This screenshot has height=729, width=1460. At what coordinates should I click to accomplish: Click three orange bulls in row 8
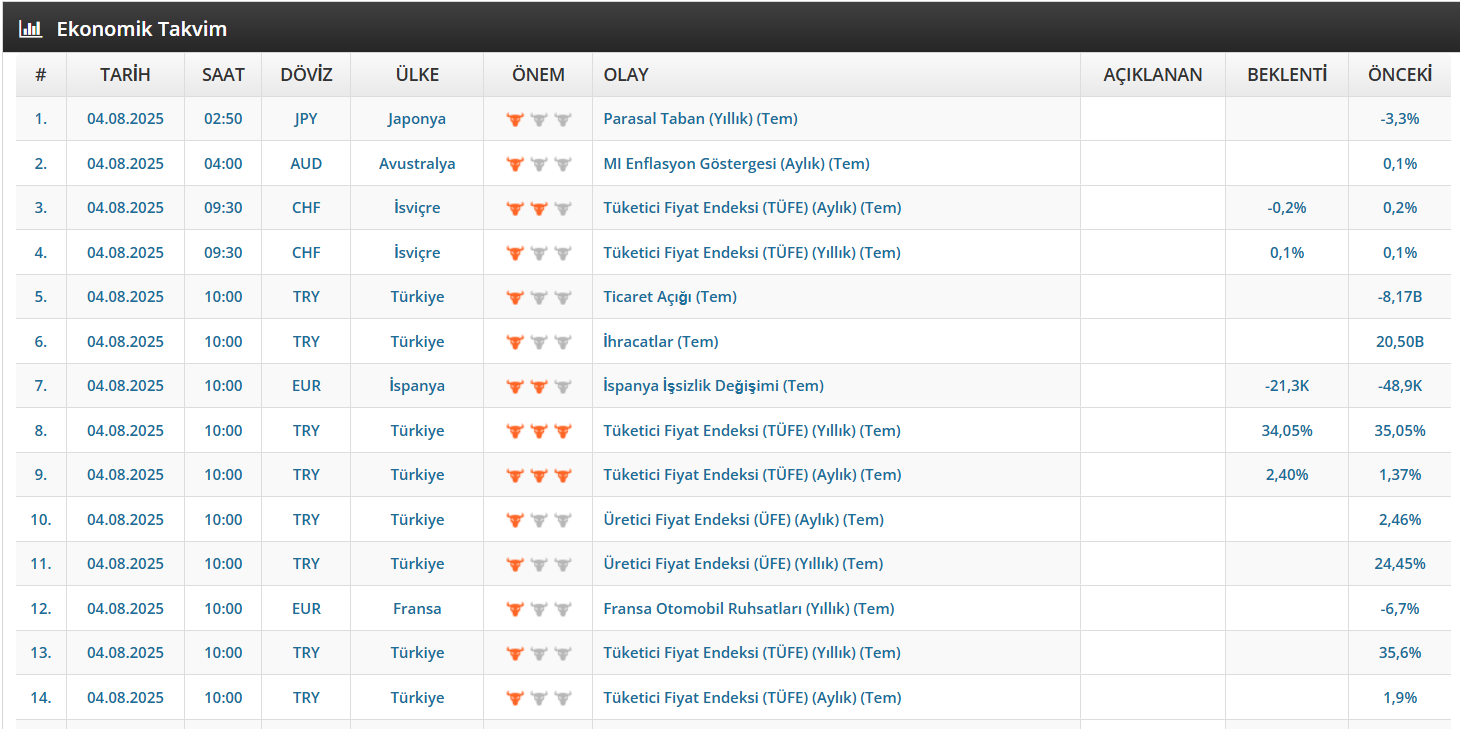pyautogui.click(x=538, y=431)
